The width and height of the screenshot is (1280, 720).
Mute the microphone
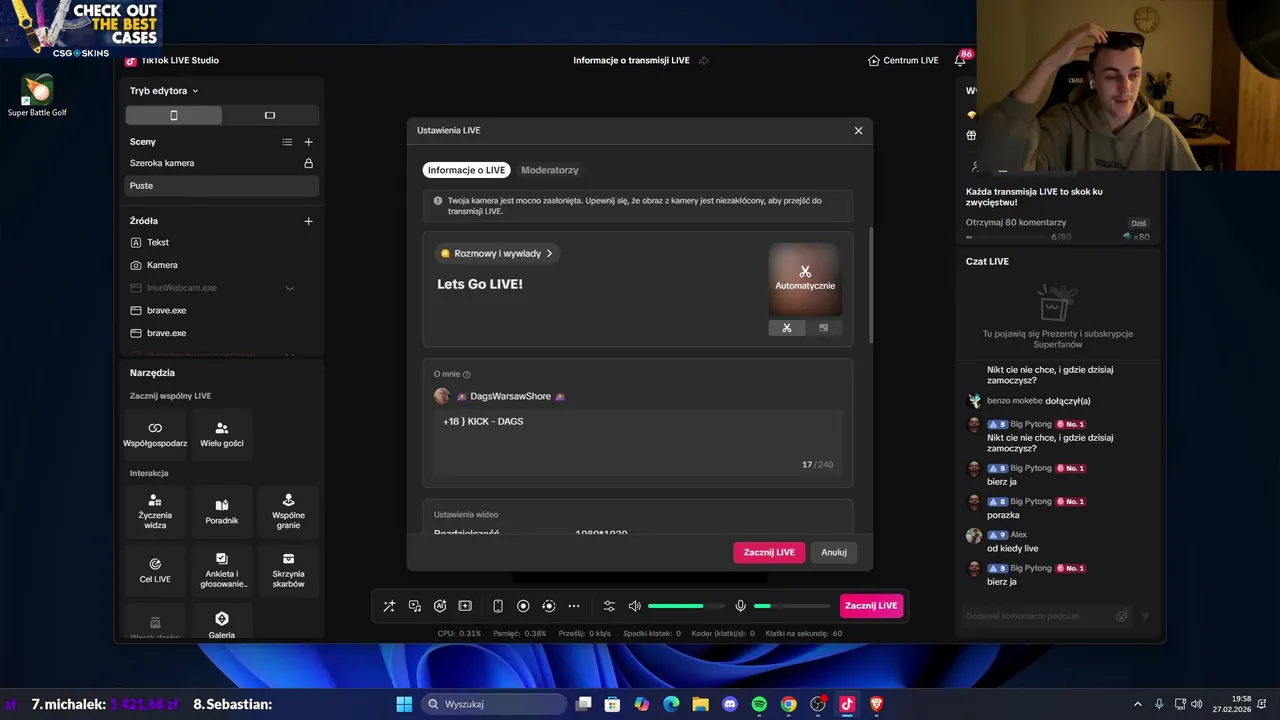click(x=740, y=606)
